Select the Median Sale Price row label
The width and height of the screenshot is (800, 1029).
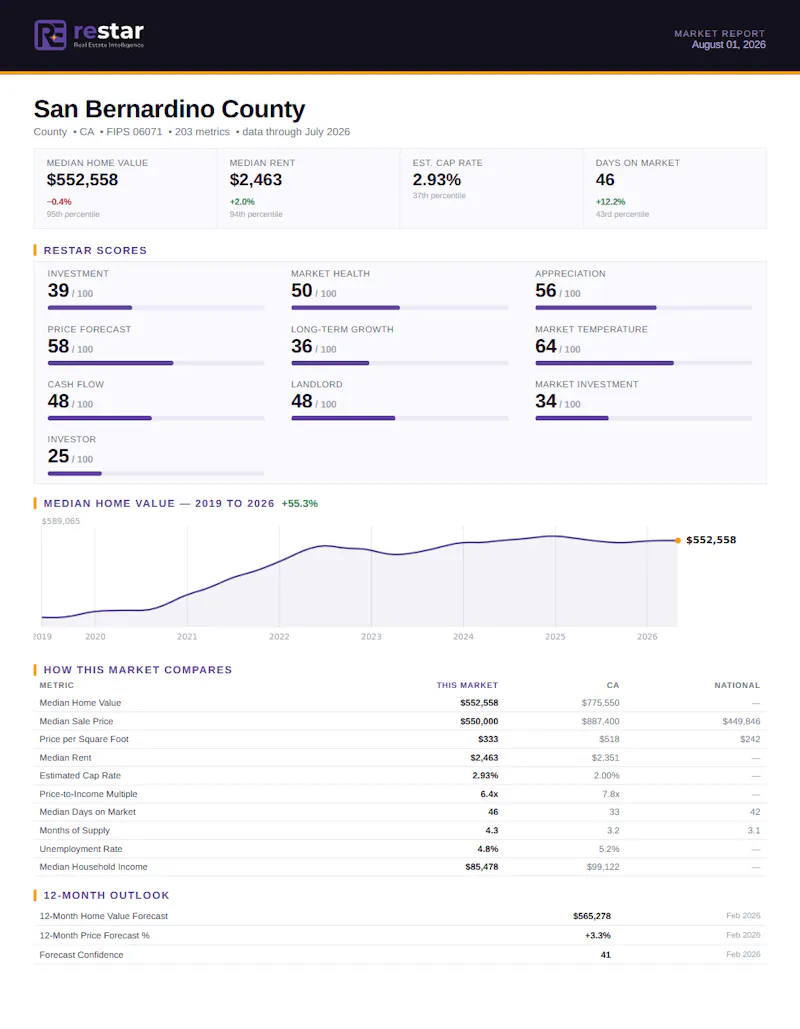coord(76,721)
